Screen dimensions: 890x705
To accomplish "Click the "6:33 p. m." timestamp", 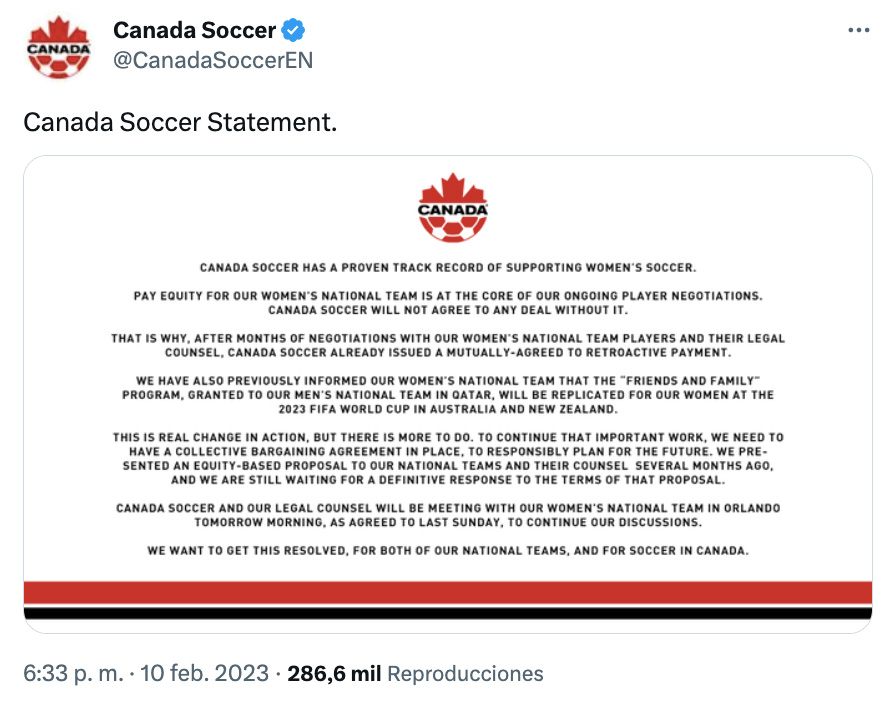I will pos(77,673).
